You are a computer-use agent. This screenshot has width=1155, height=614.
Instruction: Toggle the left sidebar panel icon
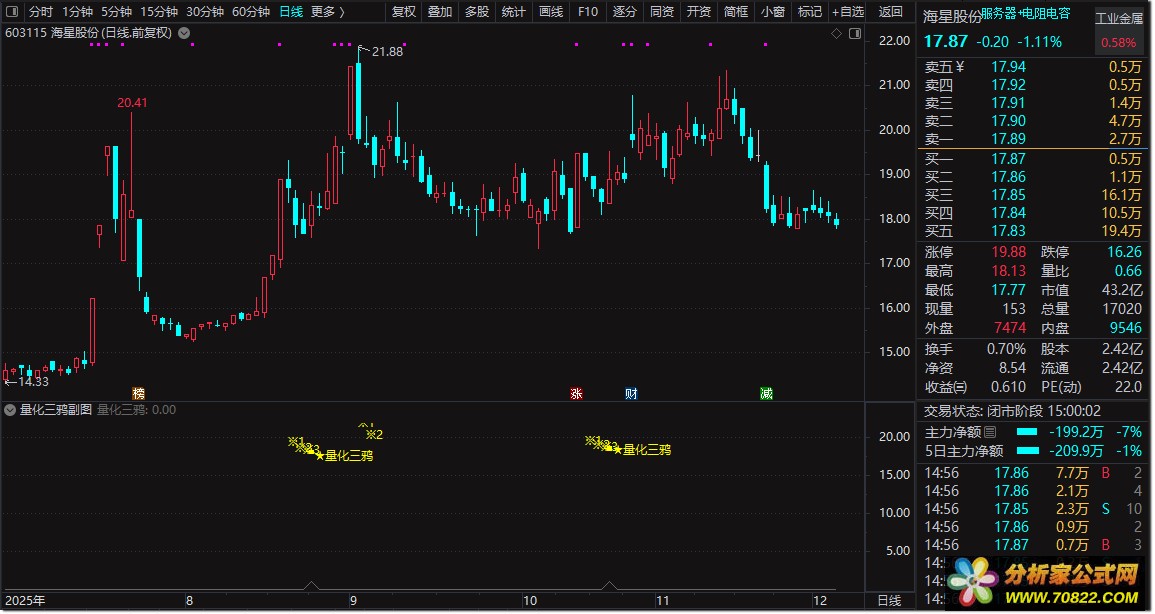[14, 12]
